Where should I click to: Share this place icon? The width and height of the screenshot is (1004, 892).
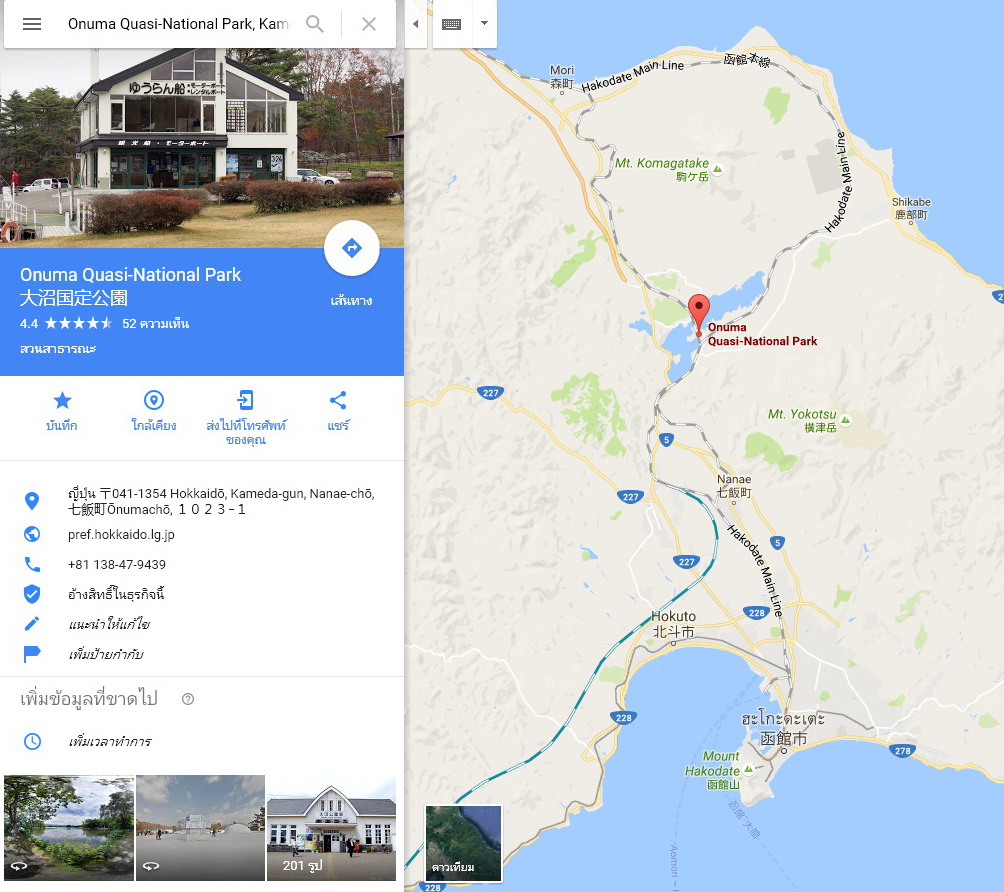tap(338, 401)
